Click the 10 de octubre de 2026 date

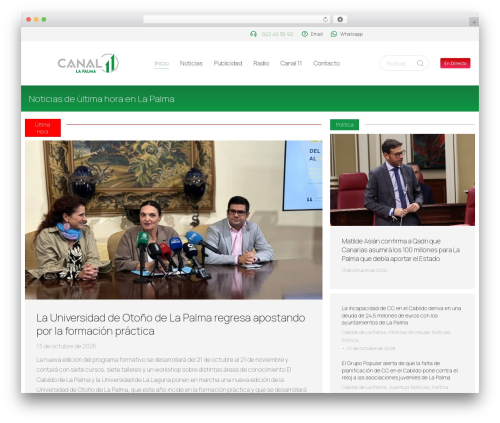click(x=370, y=348)
